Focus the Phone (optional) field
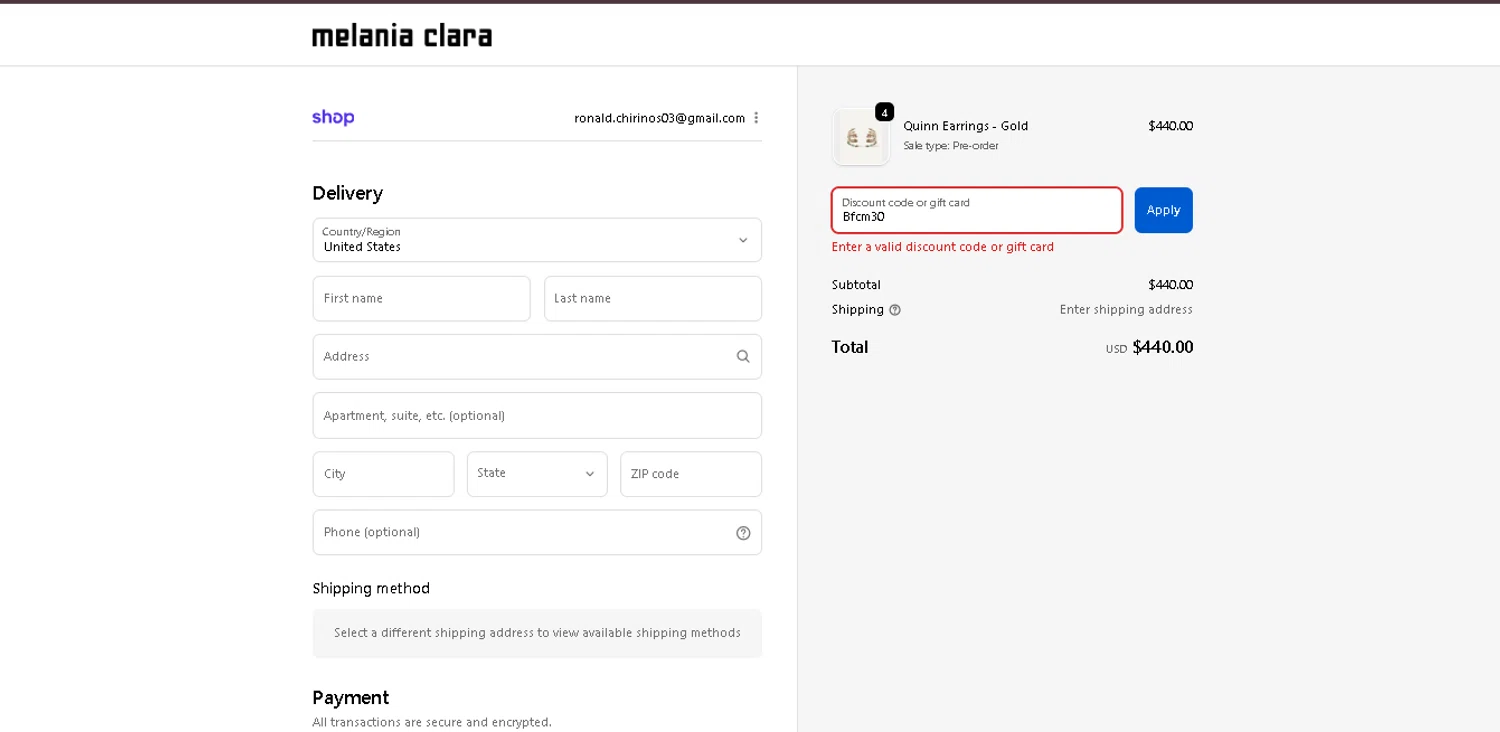Screen dimensions: 1500x732 [x=537, y=532]
